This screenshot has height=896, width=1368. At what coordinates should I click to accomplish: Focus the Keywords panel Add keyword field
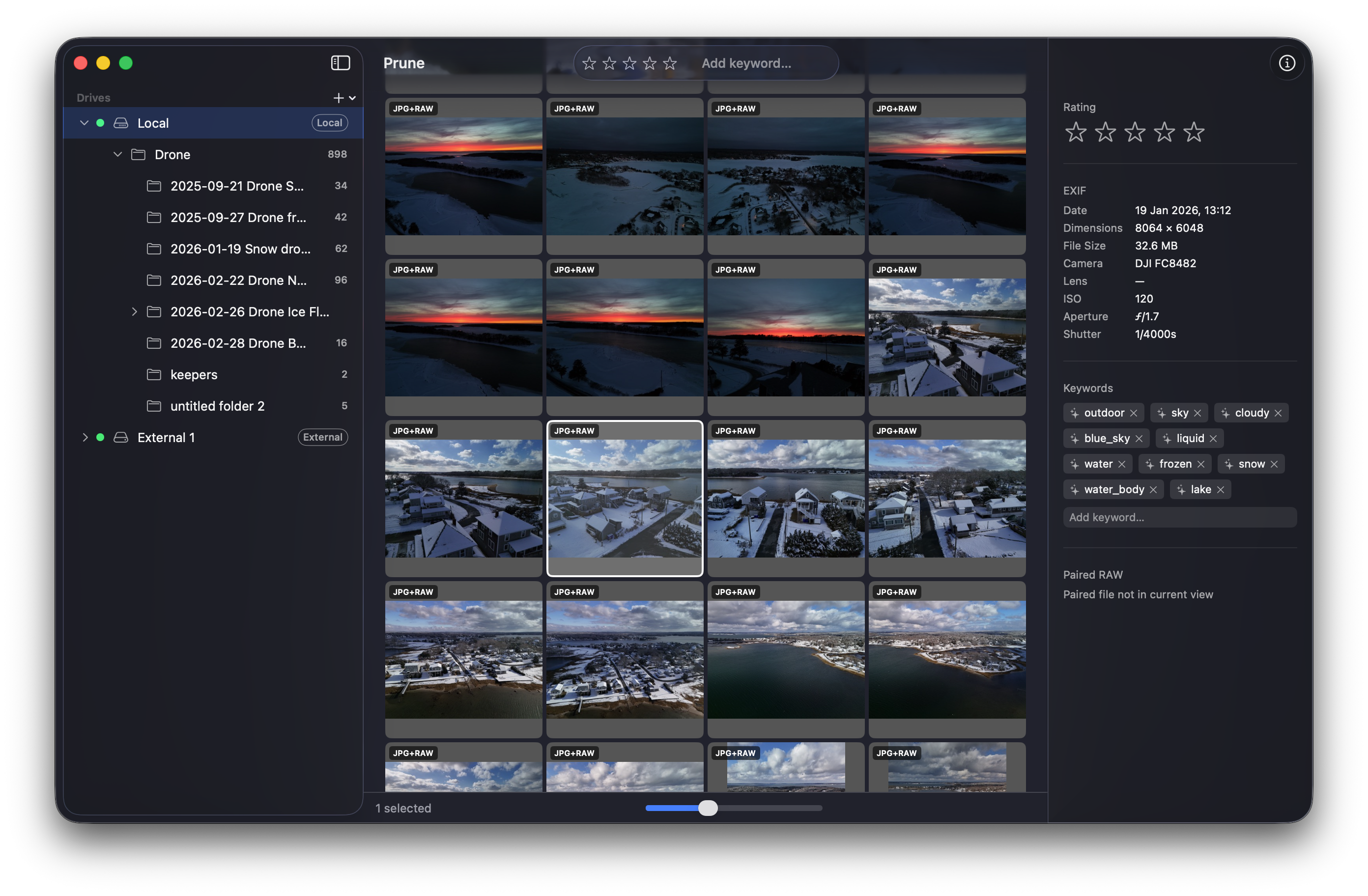(x=1179, y=517)
